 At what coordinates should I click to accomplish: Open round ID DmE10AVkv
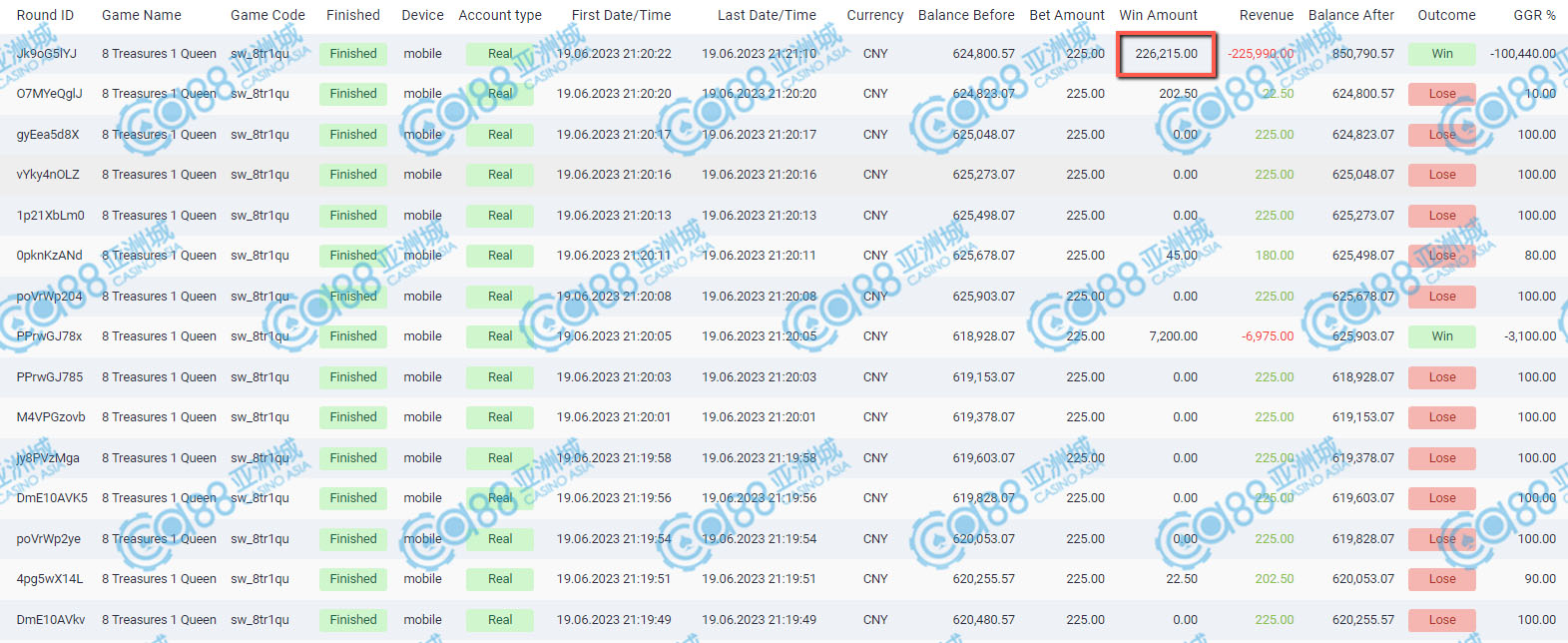point(51,620)
